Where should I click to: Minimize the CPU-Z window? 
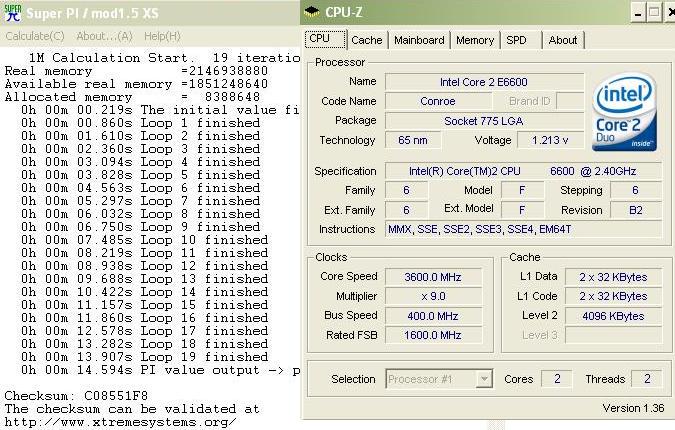(638, 13)
